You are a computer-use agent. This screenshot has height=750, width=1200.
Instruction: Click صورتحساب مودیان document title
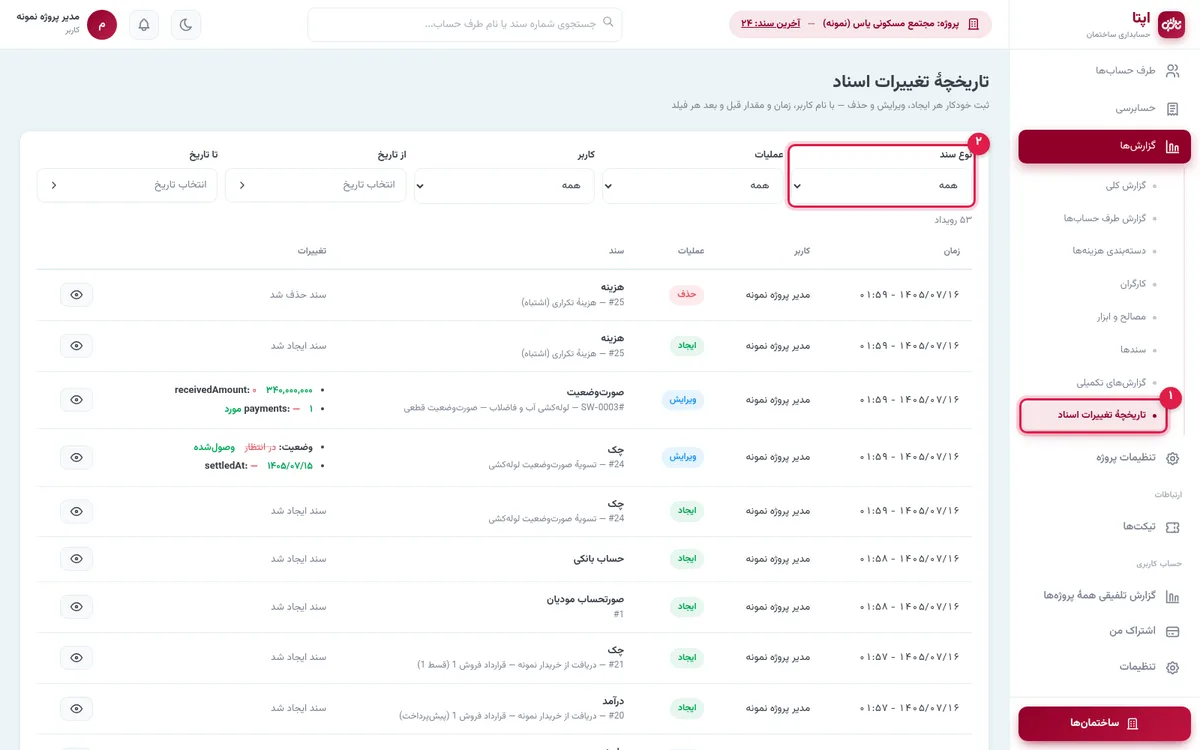pos(585,599)
